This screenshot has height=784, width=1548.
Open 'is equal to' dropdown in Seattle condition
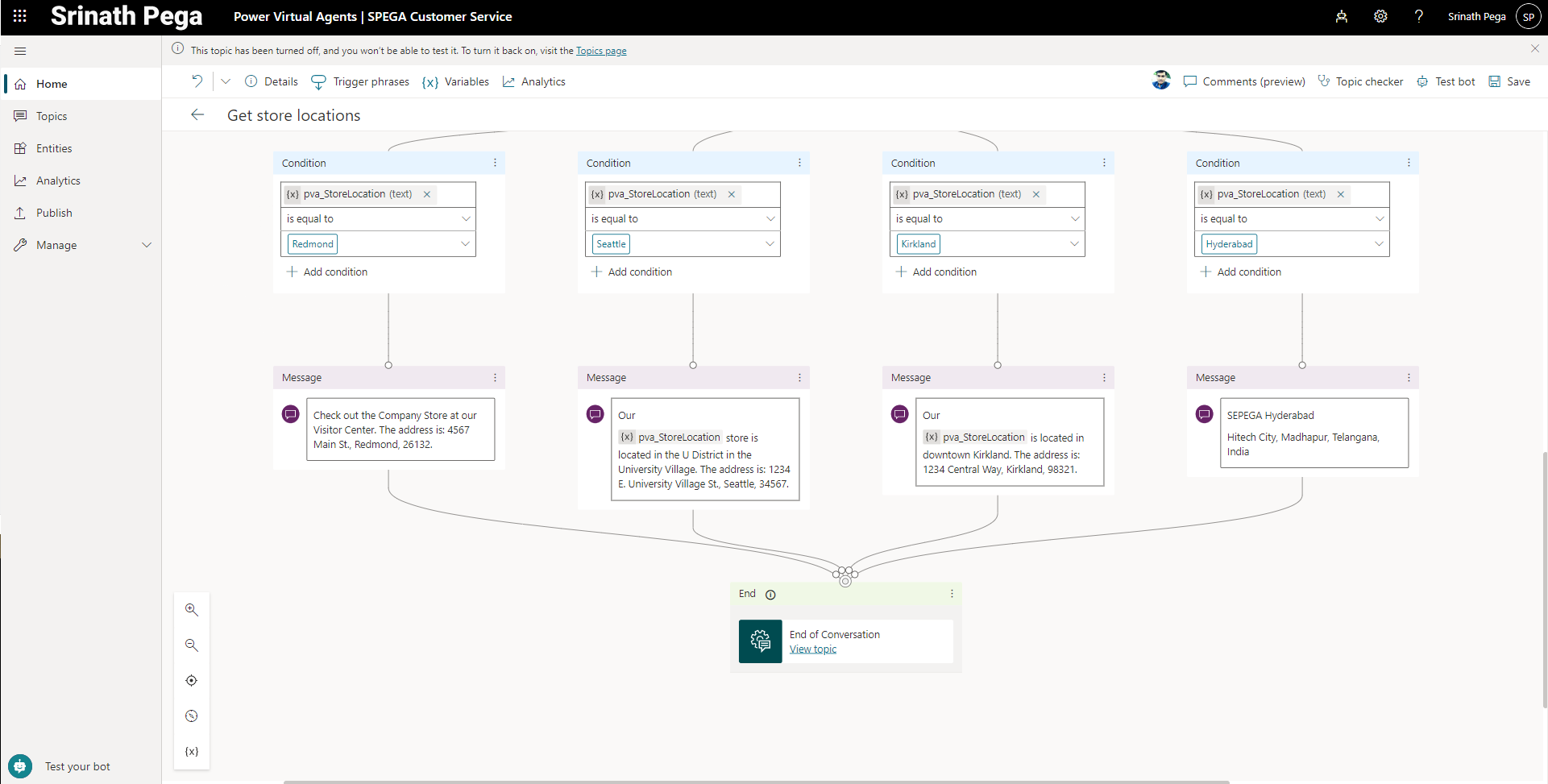pos(770,219)
